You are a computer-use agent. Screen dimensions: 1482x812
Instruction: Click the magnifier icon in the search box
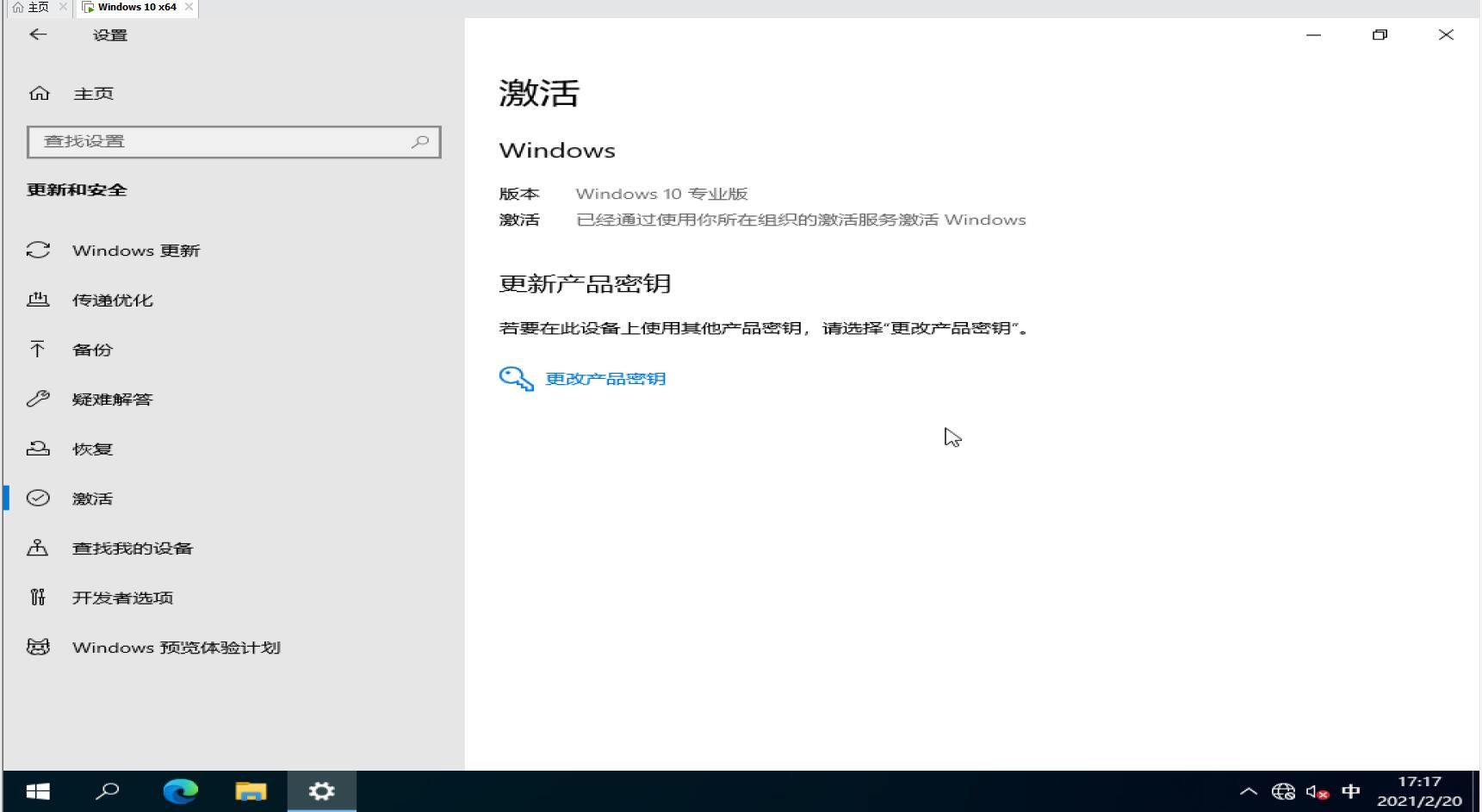(x=420, y=142)
